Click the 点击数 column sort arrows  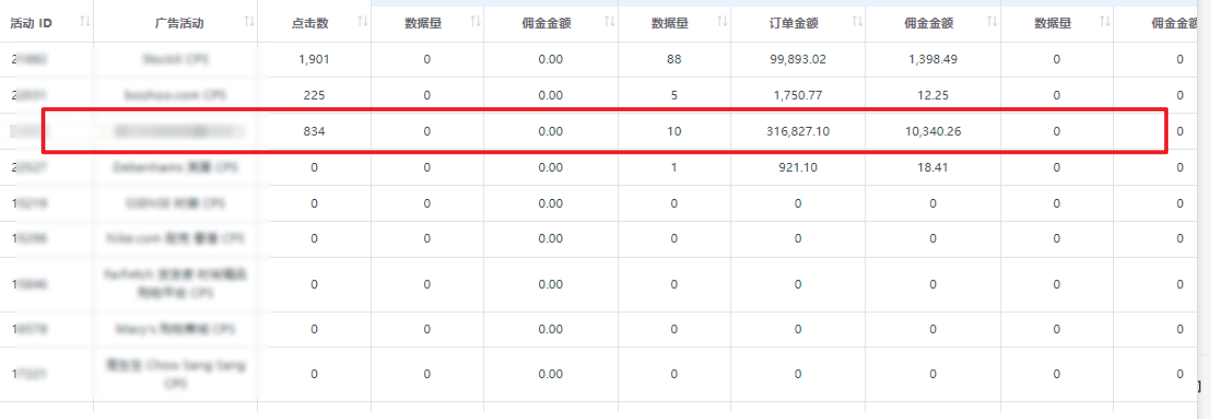(362, 22)
